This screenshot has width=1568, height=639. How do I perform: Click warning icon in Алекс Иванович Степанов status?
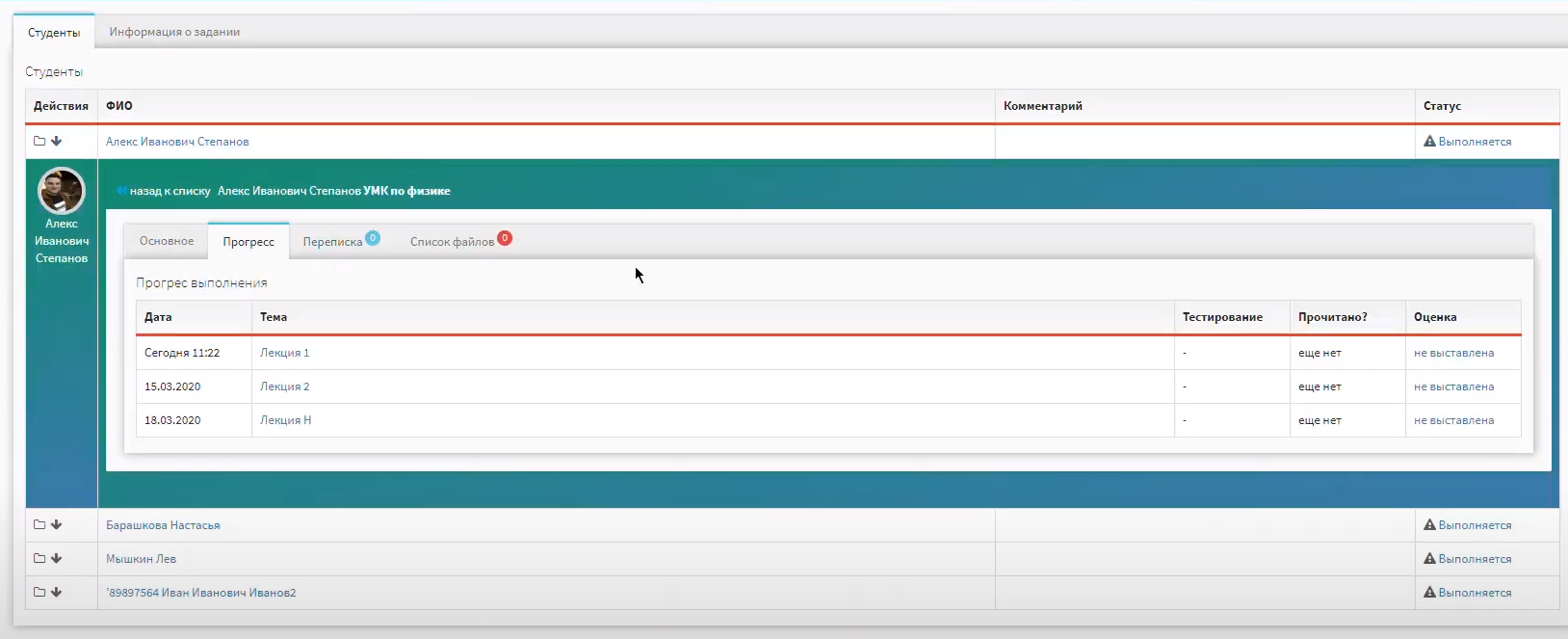(1429, 141)
